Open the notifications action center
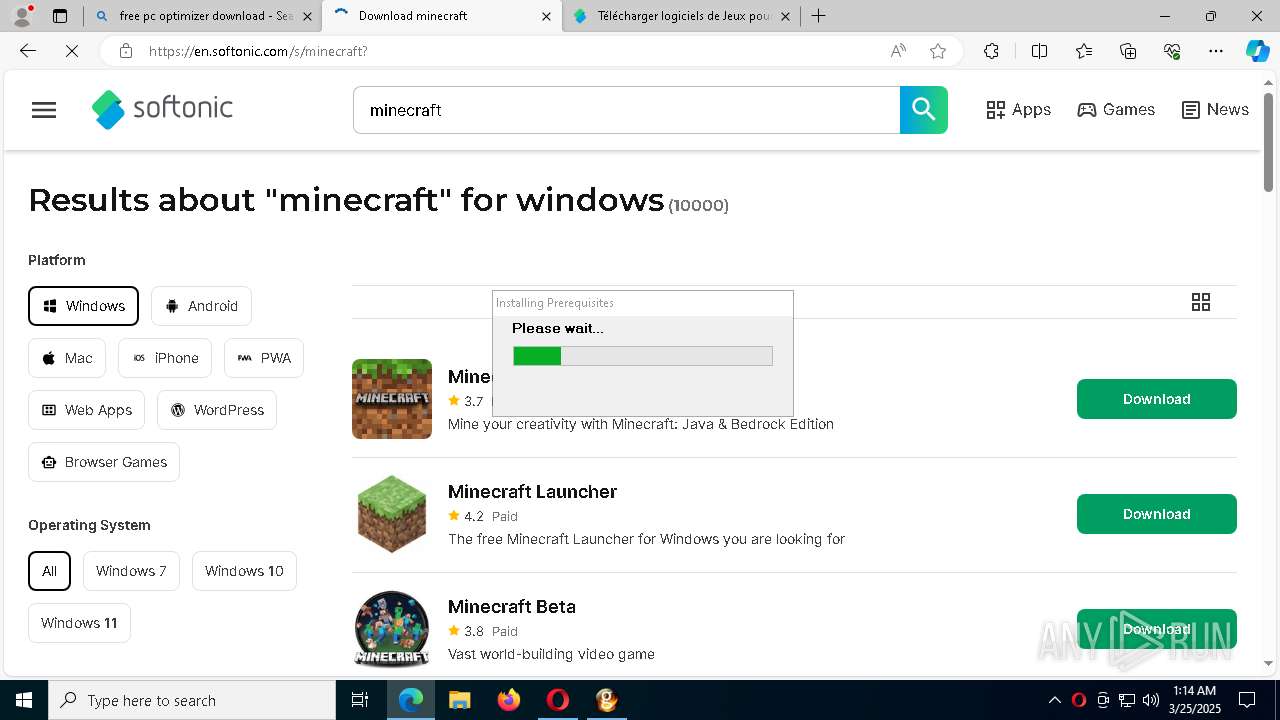The image size is (1280, 720). pyautogui.click(x=1247, y=700)
